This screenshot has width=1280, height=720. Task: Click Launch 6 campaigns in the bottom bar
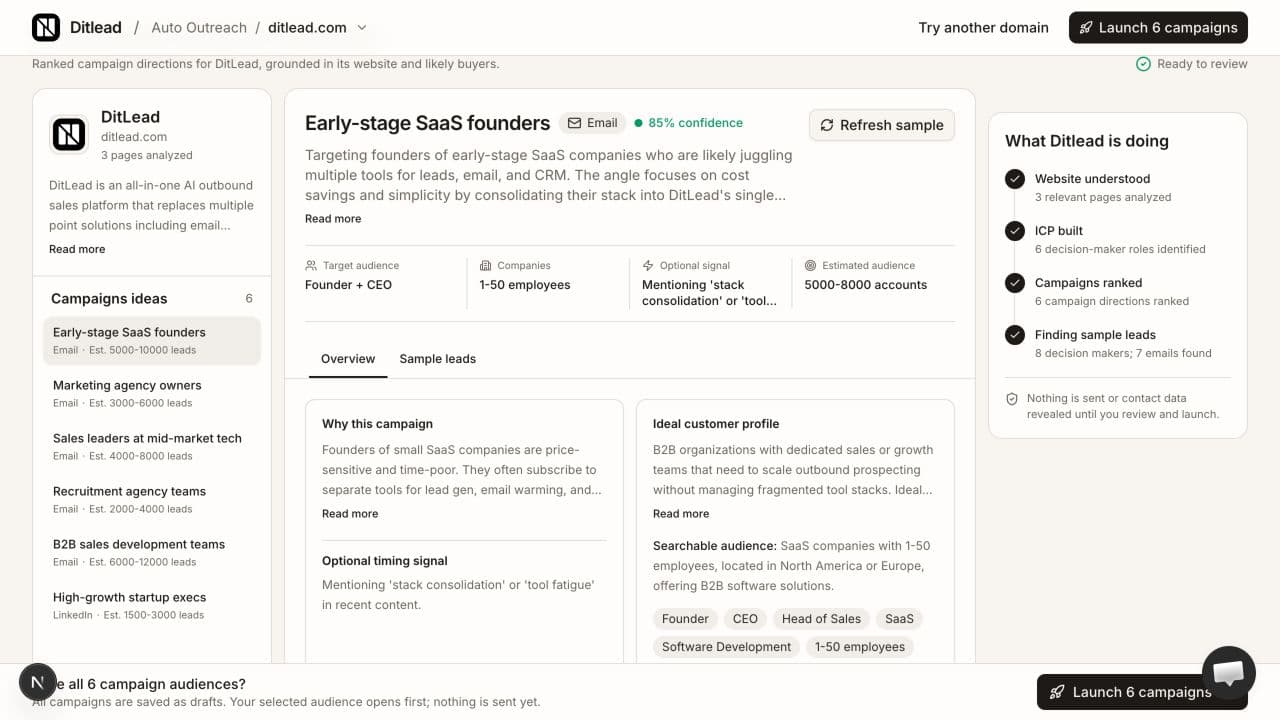(1142, 692)
